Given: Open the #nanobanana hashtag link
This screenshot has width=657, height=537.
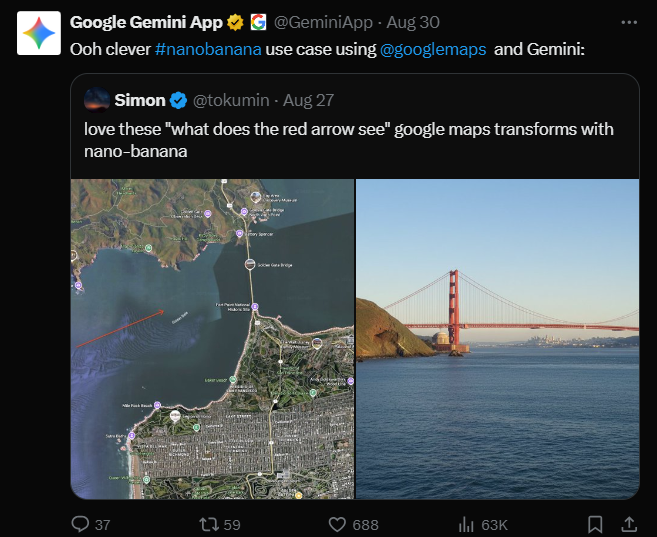Looking at the screenshot, I should (x=209, y=48).
